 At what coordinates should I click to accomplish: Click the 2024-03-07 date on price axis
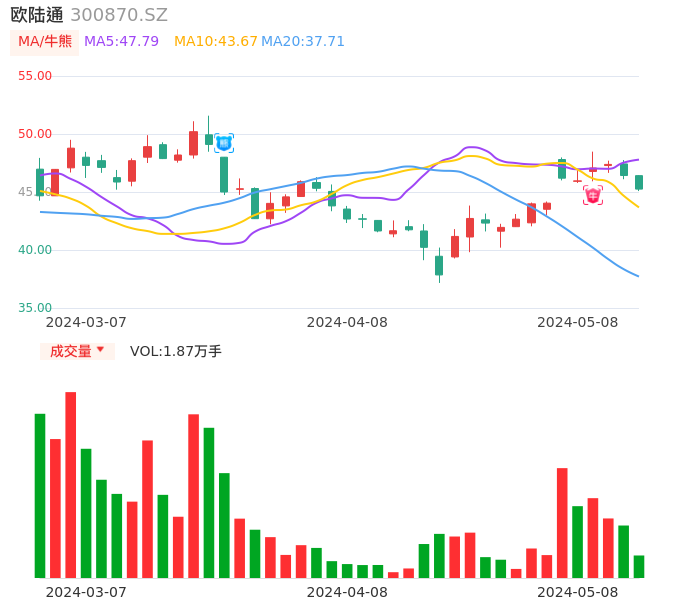(86, 322)
